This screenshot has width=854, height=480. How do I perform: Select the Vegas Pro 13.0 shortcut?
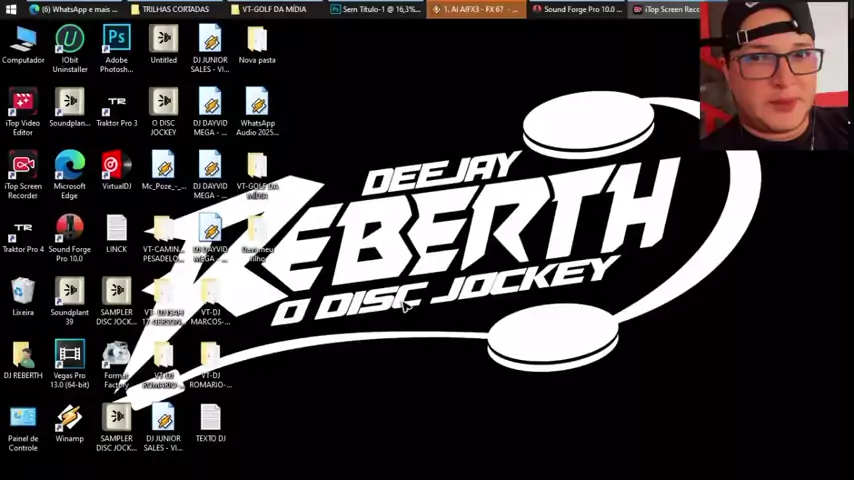pos(69,355)
